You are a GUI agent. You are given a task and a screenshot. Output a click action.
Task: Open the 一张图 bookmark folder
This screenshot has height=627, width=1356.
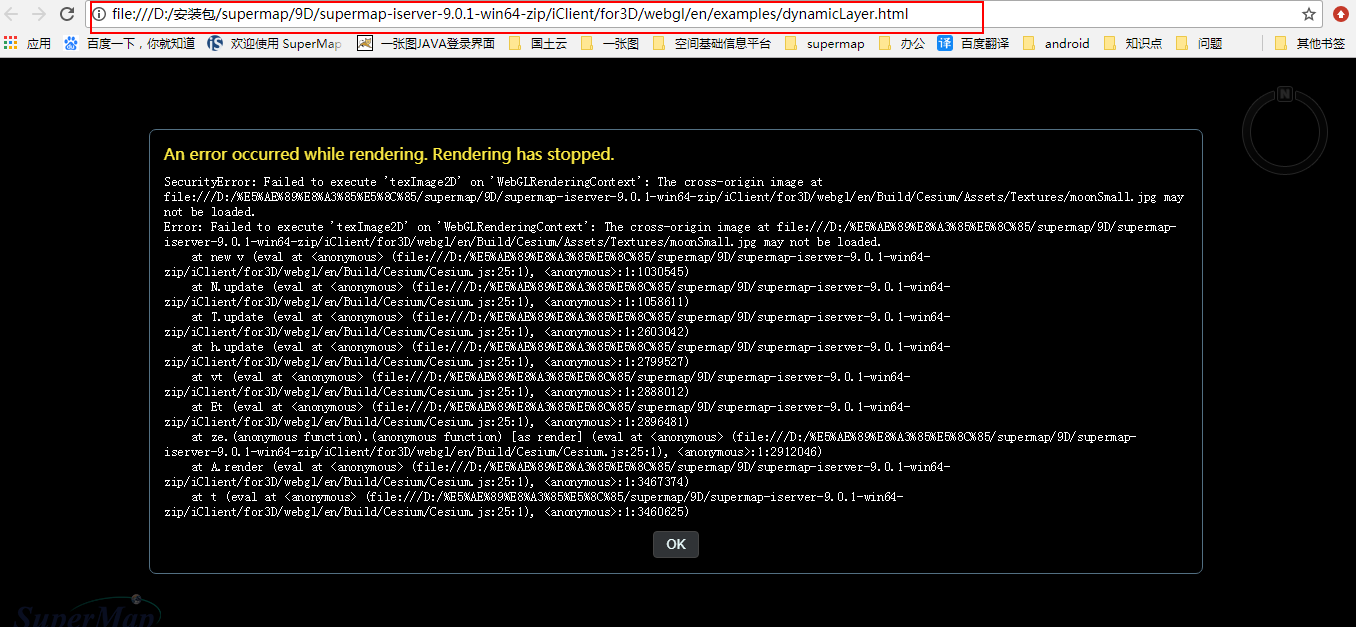click(x=610, y=43)
